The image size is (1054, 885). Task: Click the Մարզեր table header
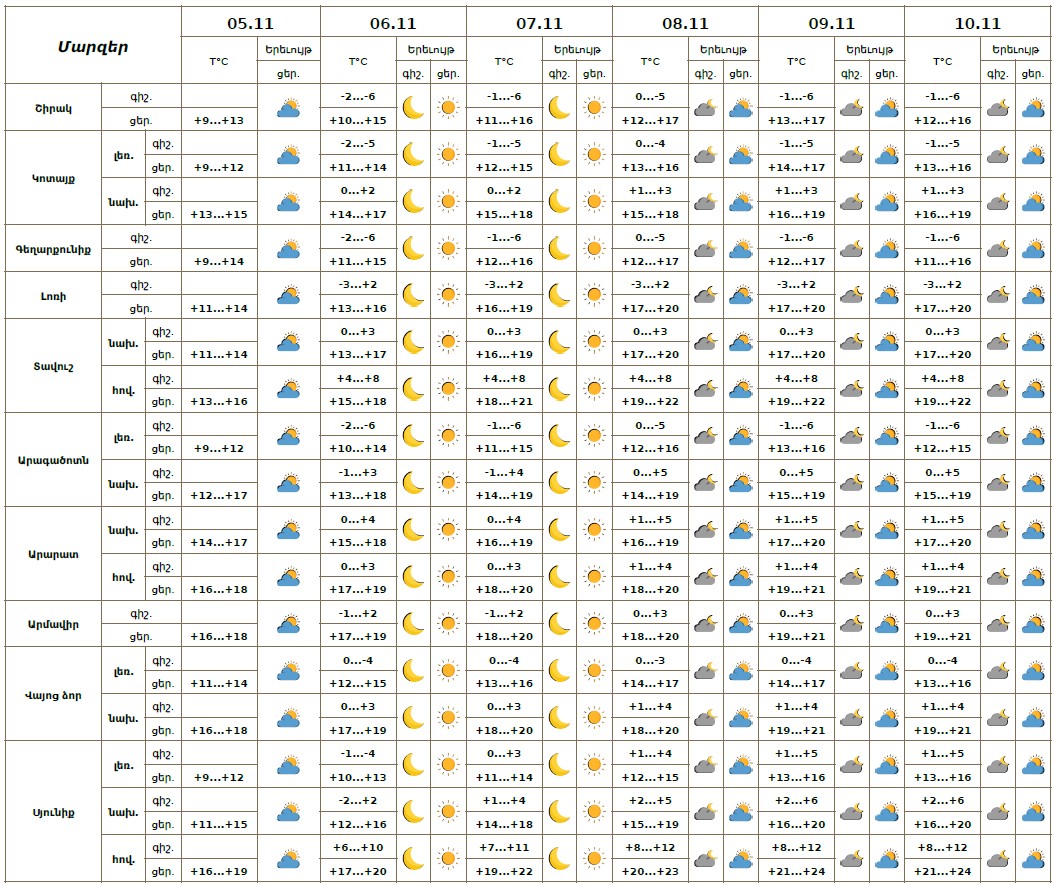click(x=92, y=46)
